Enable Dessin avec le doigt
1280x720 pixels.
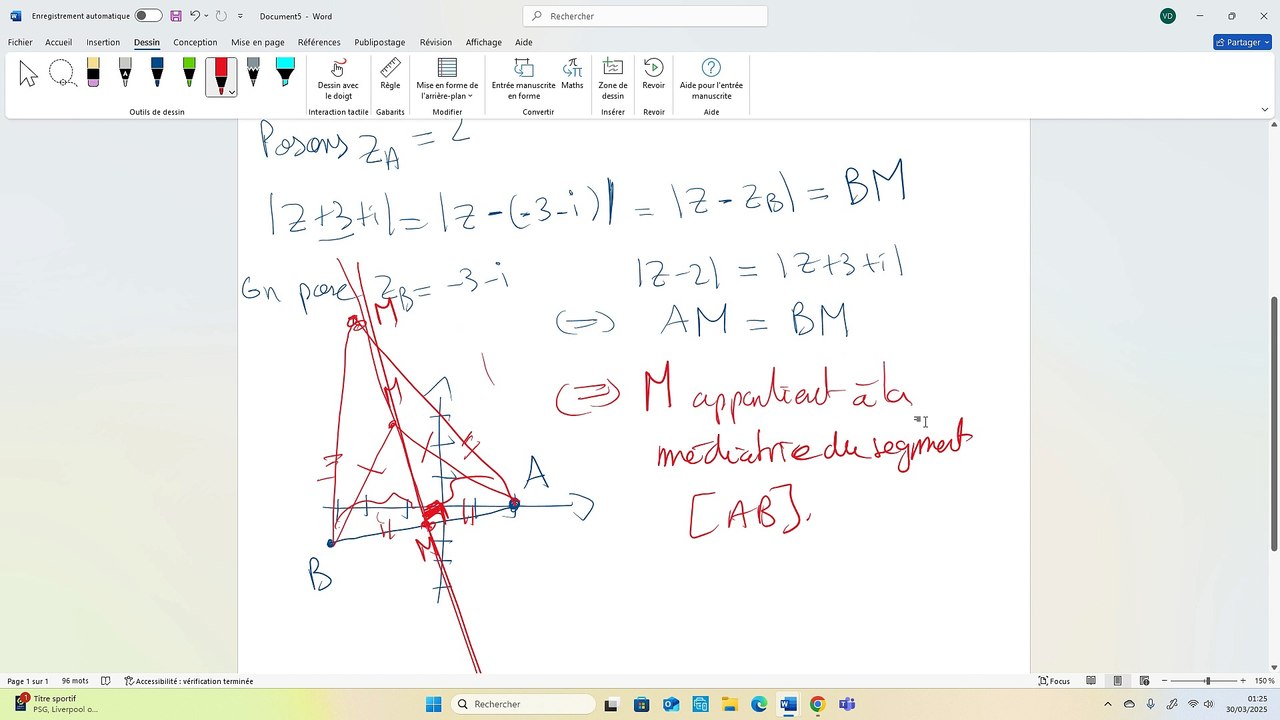(x=338, y=79)
